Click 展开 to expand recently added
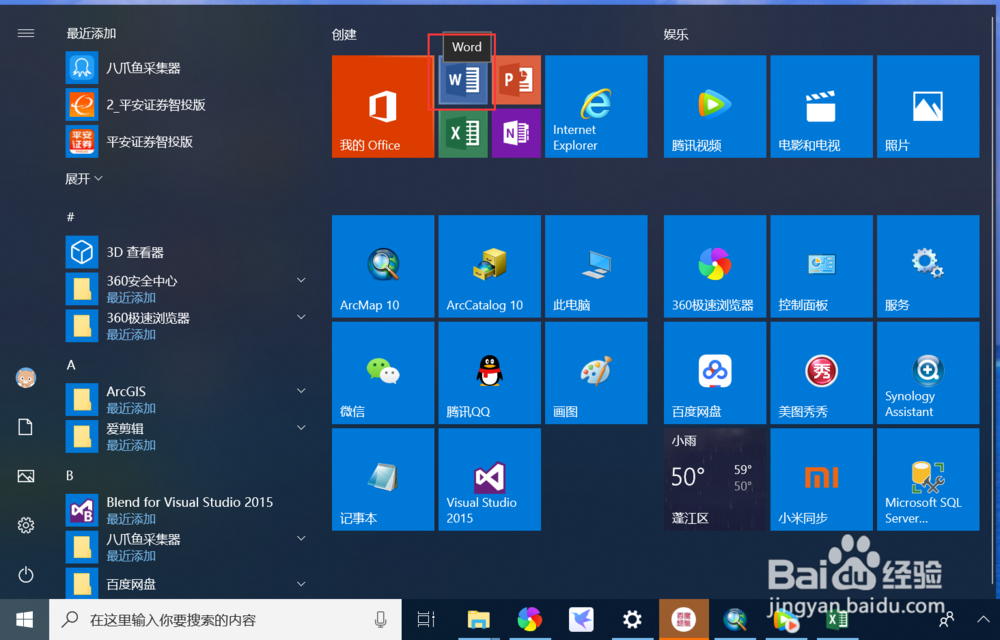 pos(84,179)
